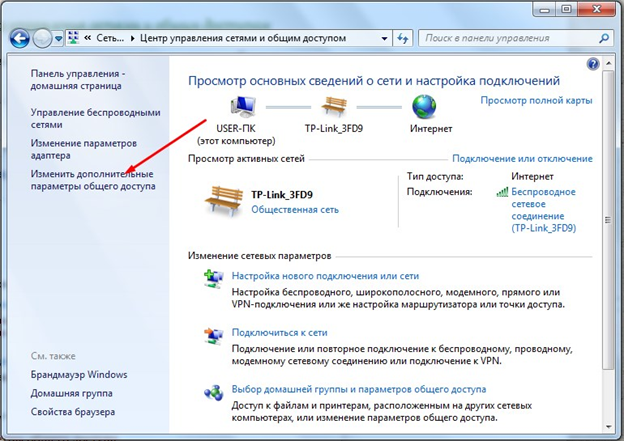
Task: Minimize the window
Action: 544,9
